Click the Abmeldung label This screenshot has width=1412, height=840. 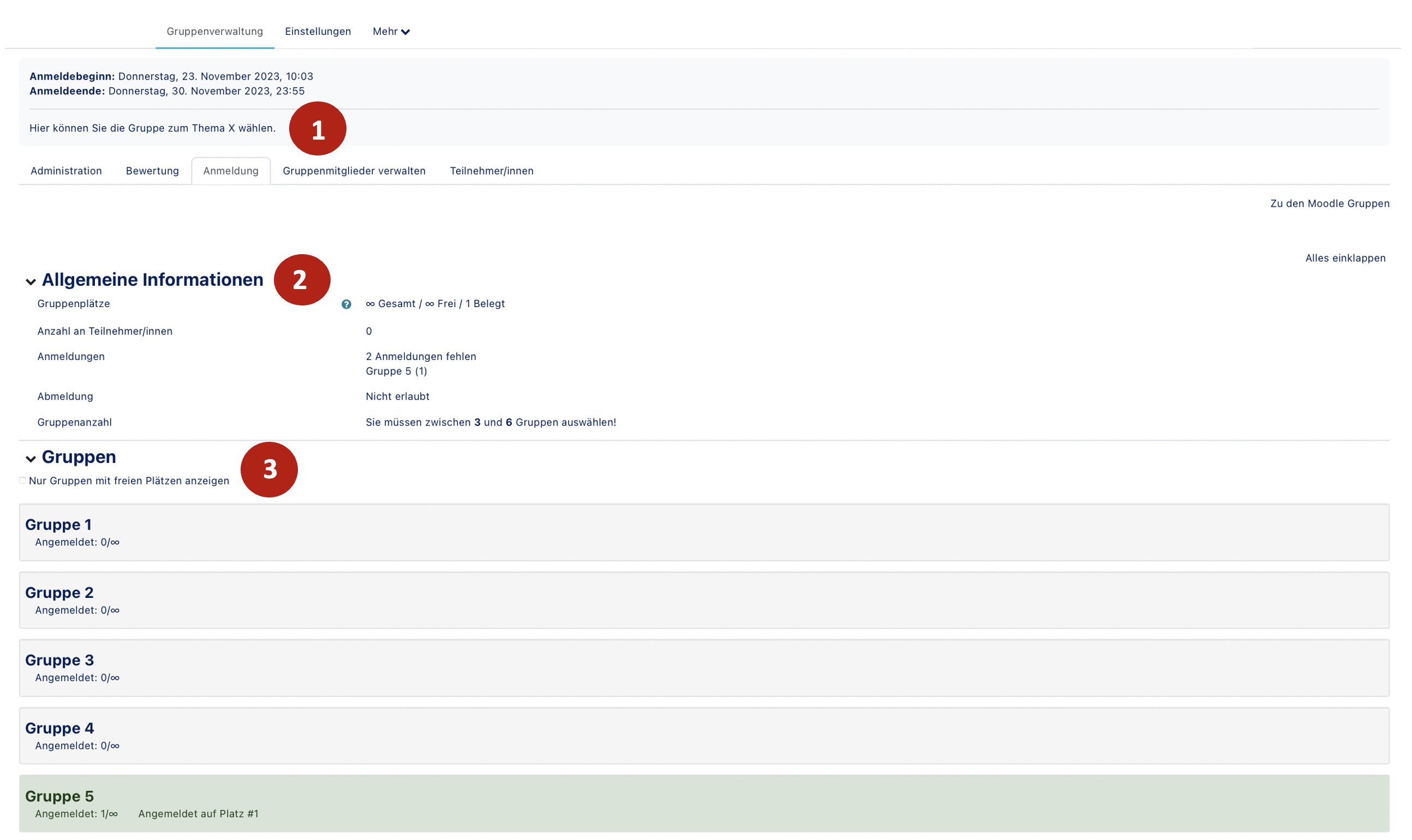tap(65, 397)
